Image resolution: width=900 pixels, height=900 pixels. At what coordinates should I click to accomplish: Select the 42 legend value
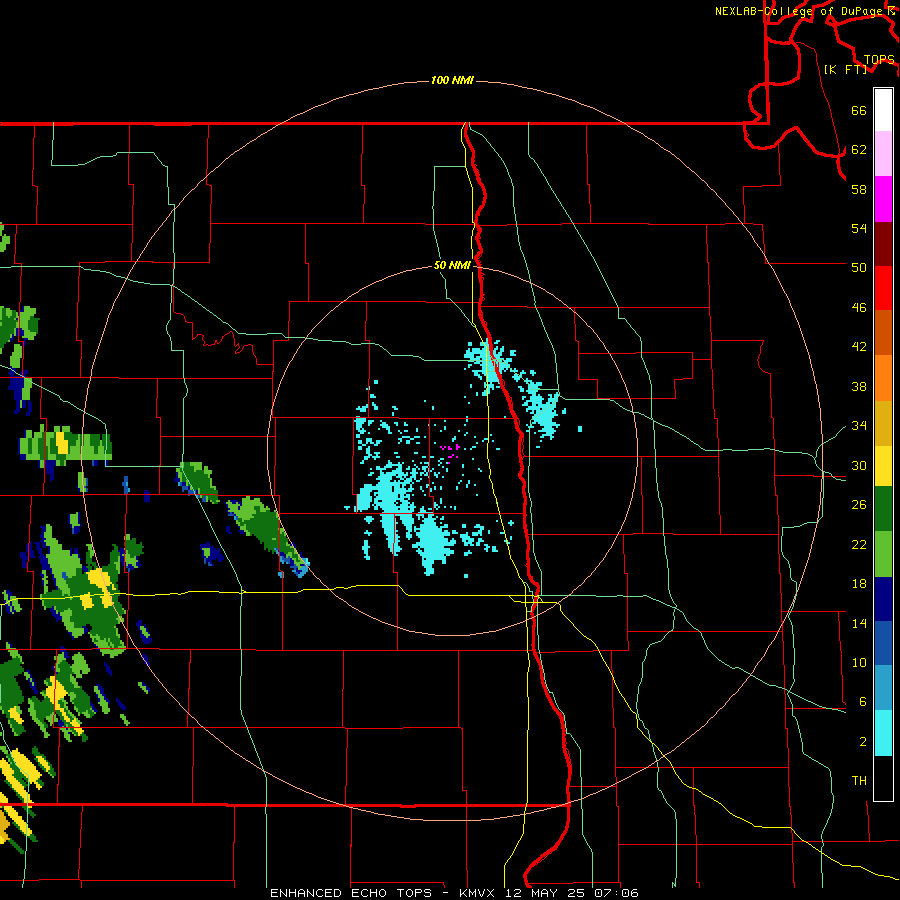(x=859, y=347)
